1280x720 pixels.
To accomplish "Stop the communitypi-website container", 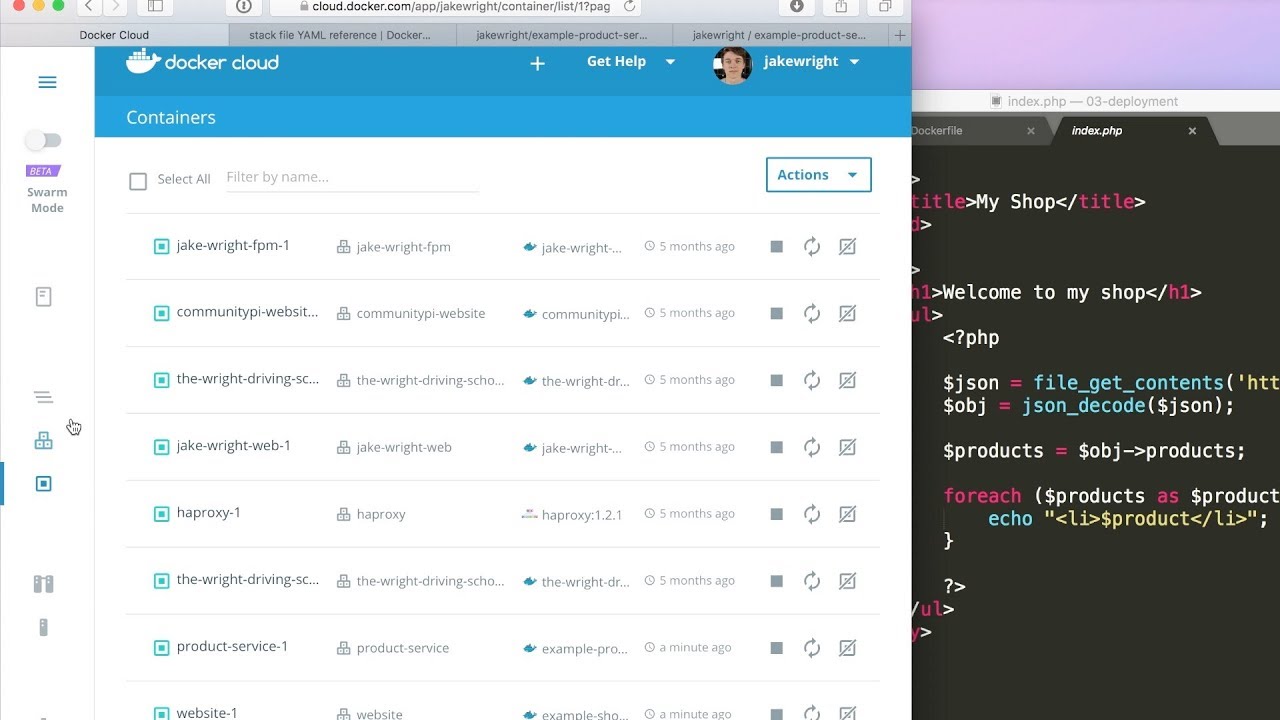I will tap(776, 314).
